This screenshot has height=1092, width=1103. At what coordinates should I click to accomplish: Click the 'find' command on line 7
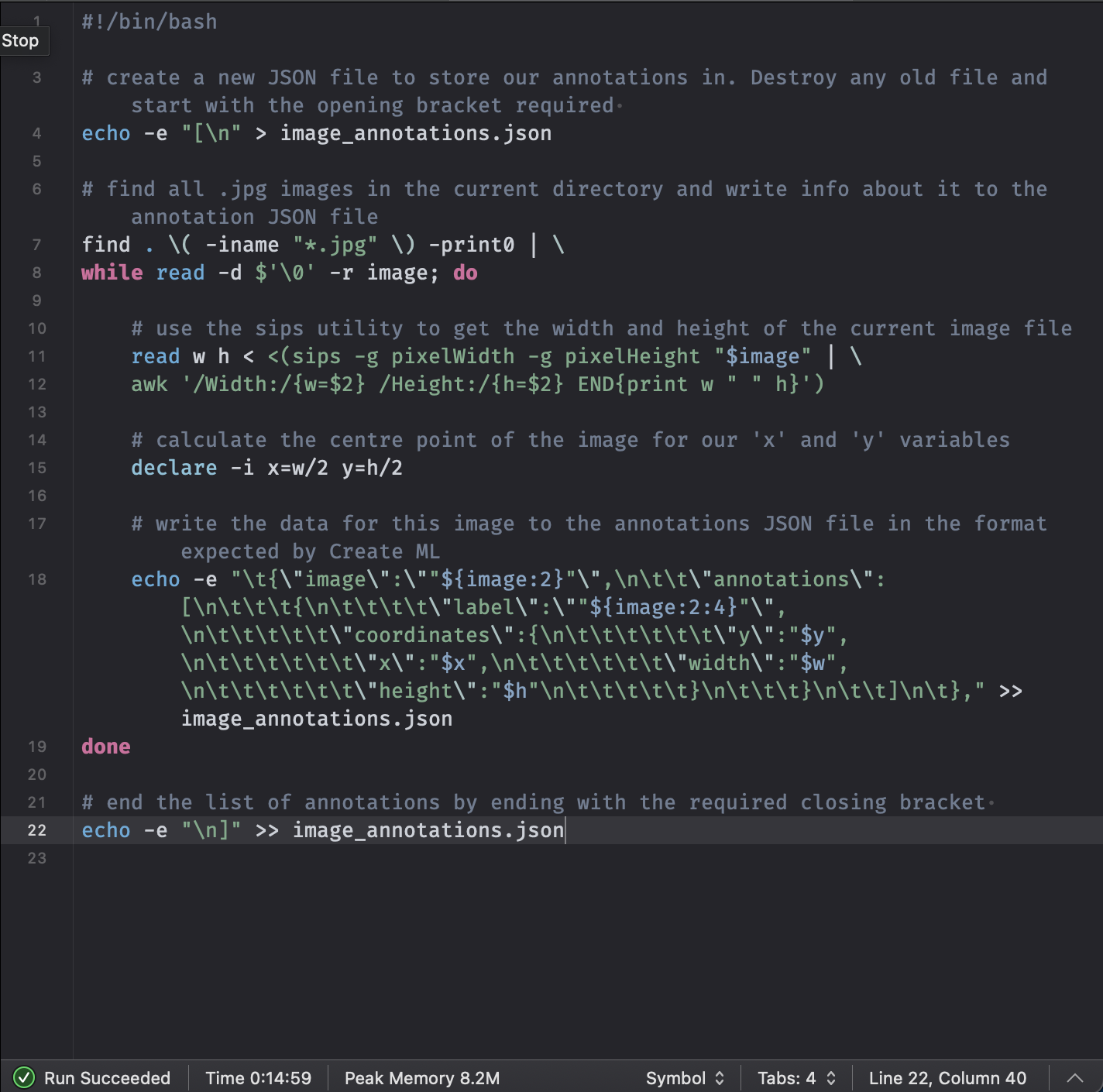[106, 245]
